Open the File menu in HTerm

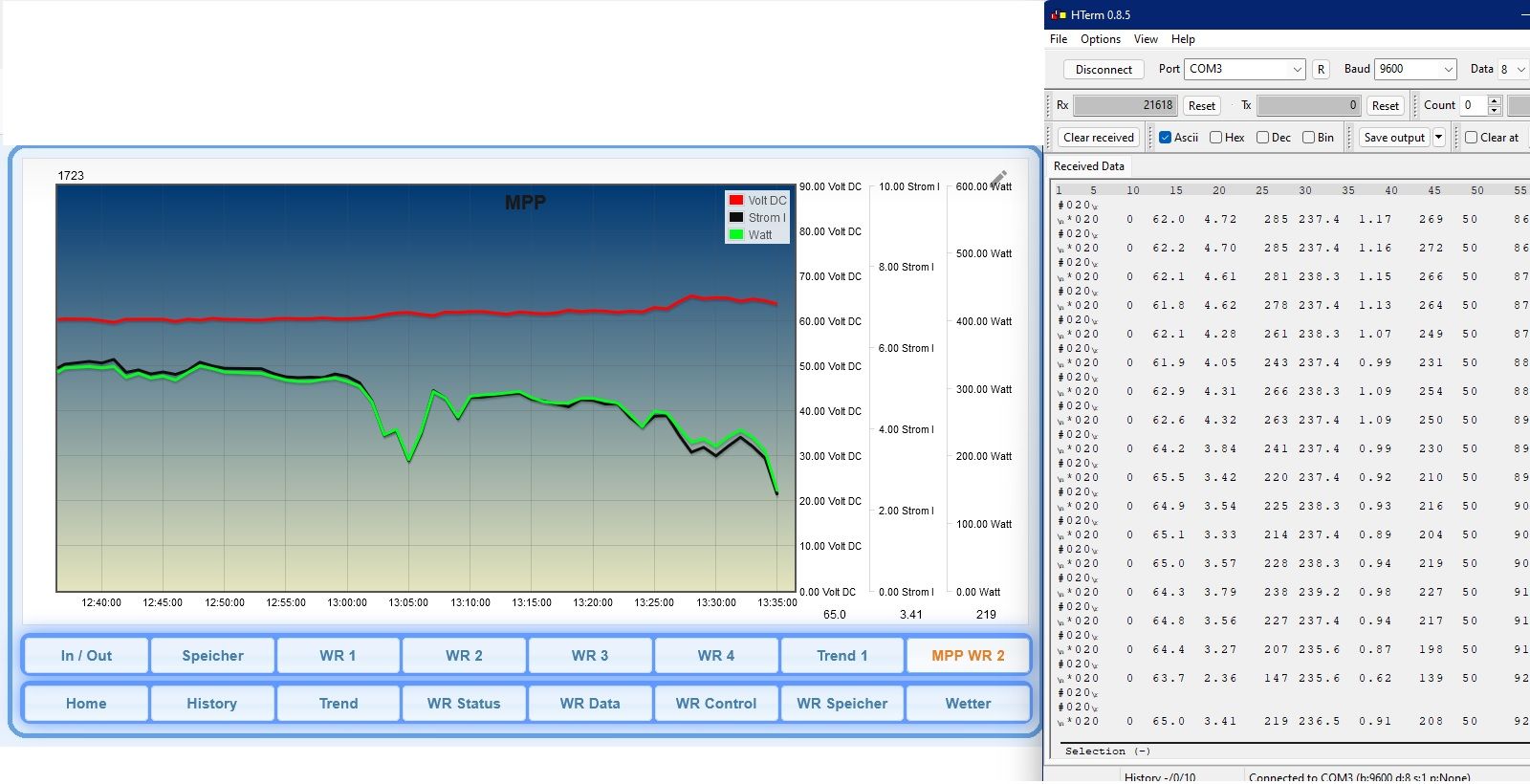point(1059,39)
